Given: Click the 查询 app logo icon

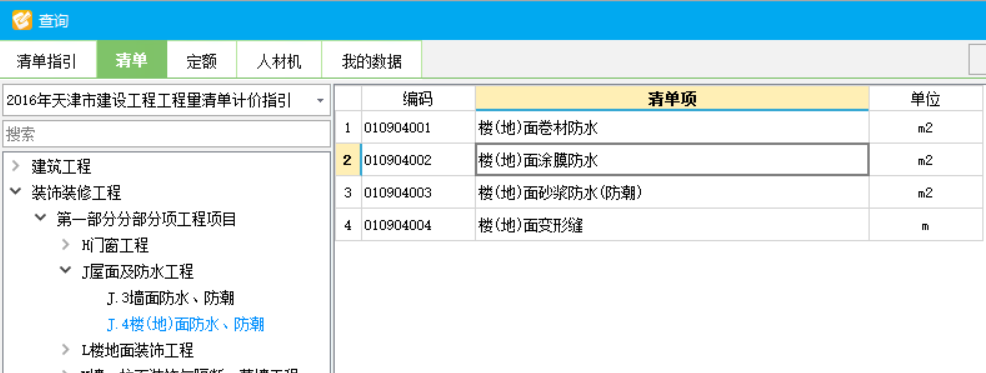Looking at the screenshot, I should click(x=21, y=20).
